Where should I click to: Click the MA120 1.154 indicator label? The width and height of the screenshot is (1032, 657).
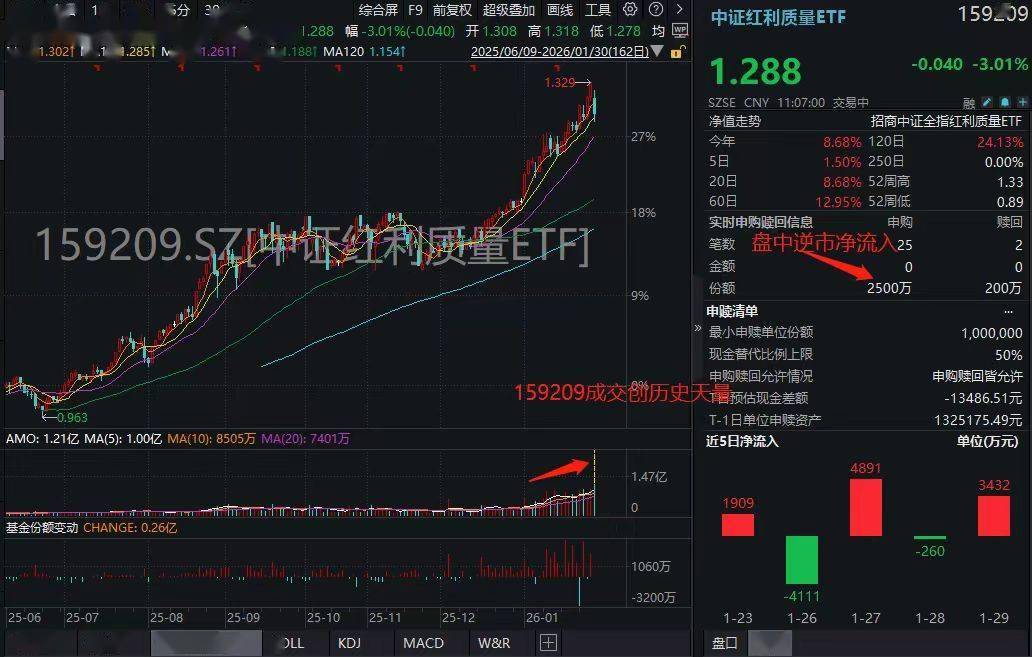pyautogui.click(x=364, y=51)
